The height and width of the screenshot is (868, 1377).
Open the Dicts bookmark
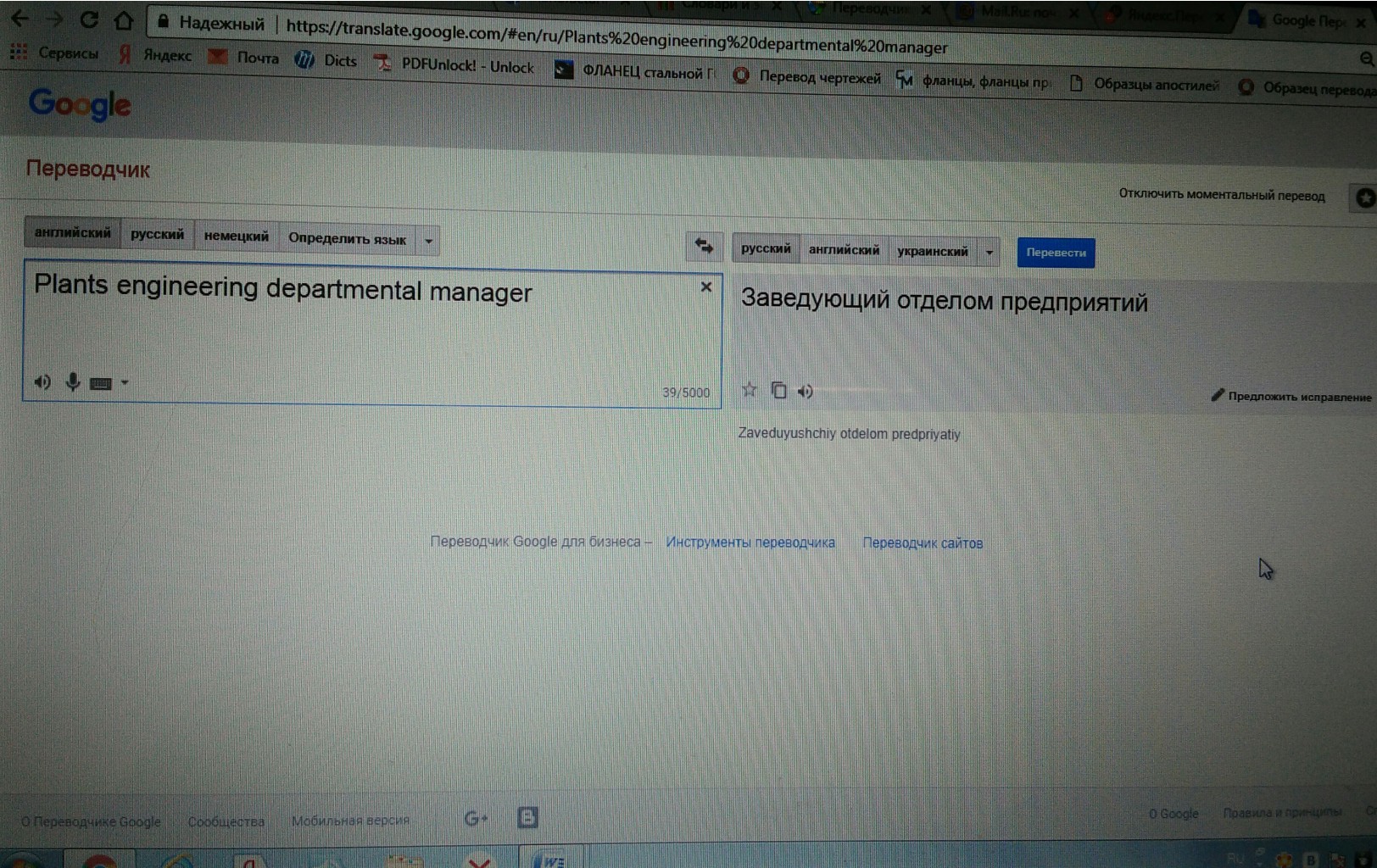[x=326, y=60]
